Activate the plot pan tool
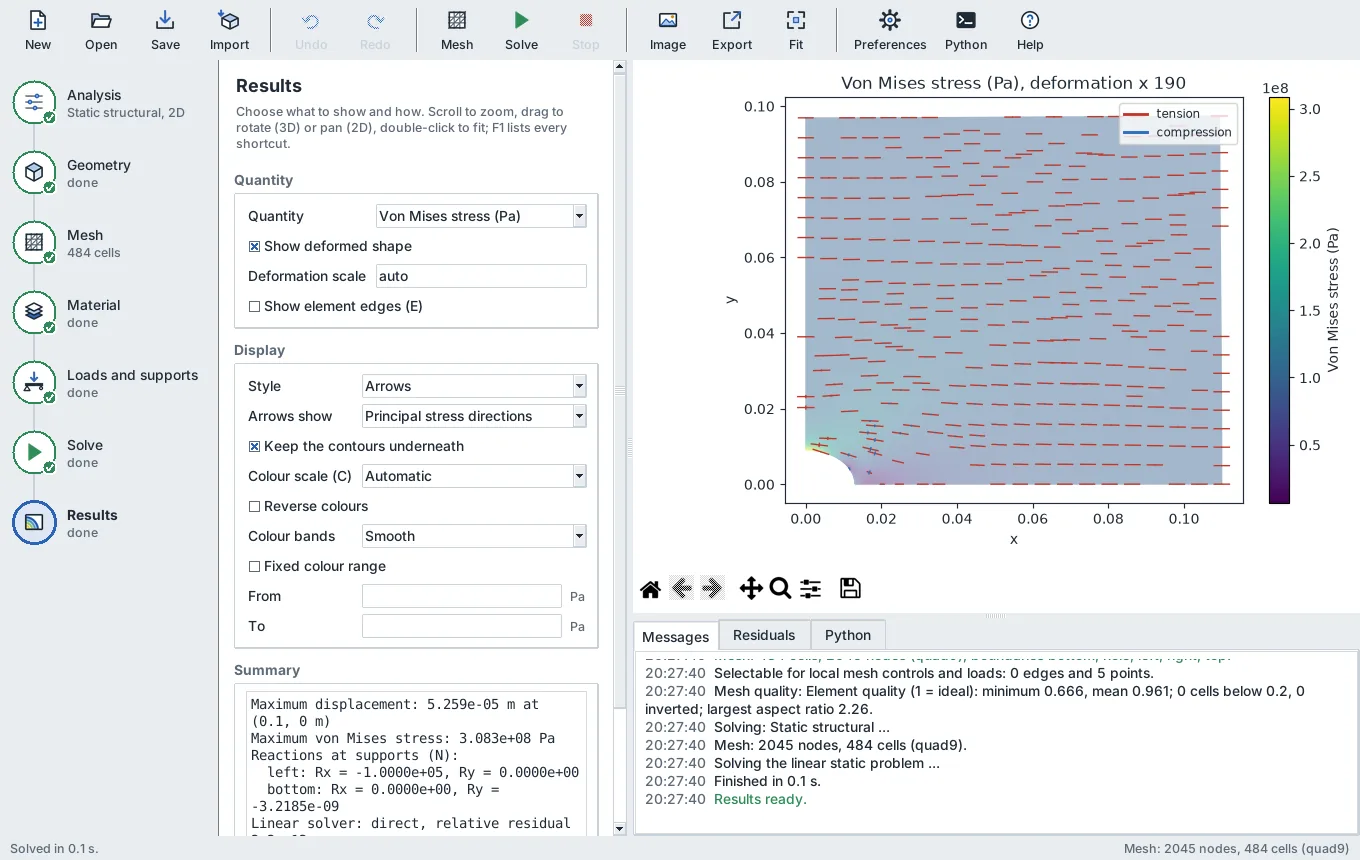Image resolution: width=1360 pixels, height=860 pixels. click(751, 589)
